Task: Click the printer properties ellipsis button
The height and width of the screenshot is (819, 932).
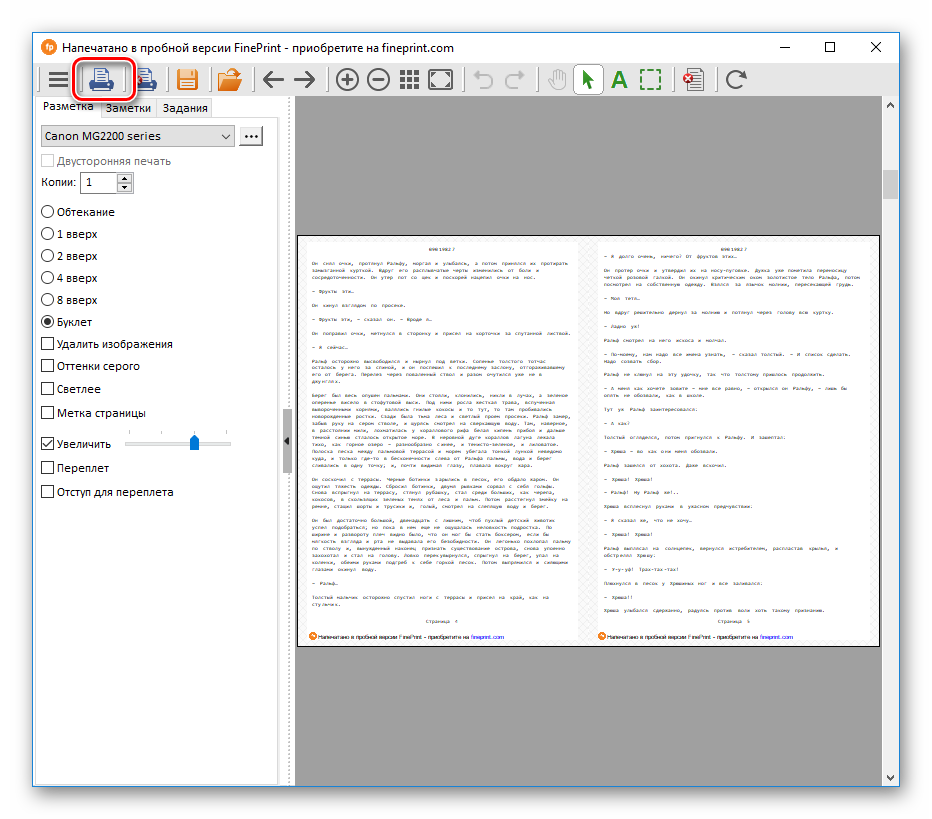Action: click(251, 136)
